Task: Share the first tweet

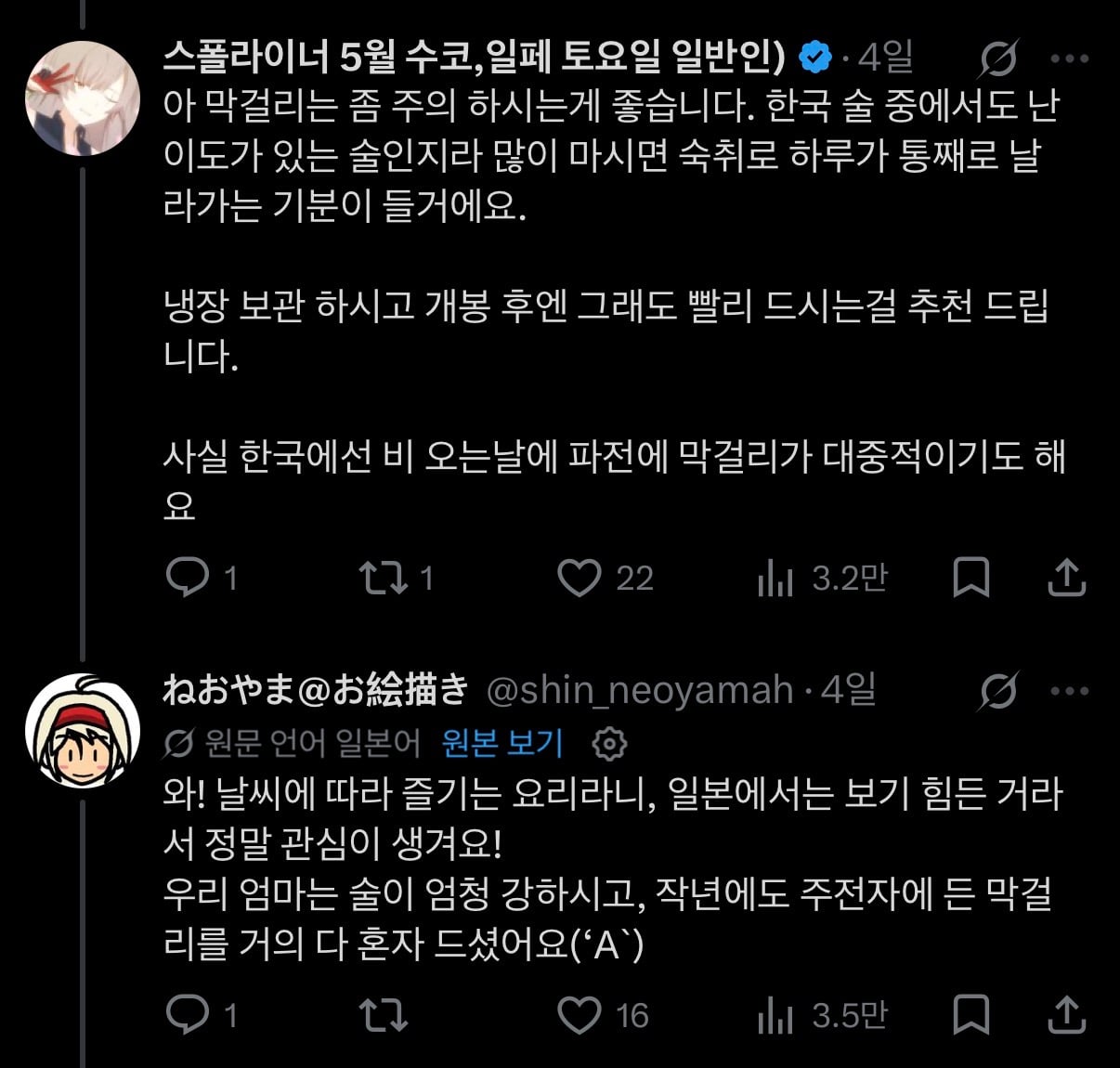Action: click(x=1067, y=578)
